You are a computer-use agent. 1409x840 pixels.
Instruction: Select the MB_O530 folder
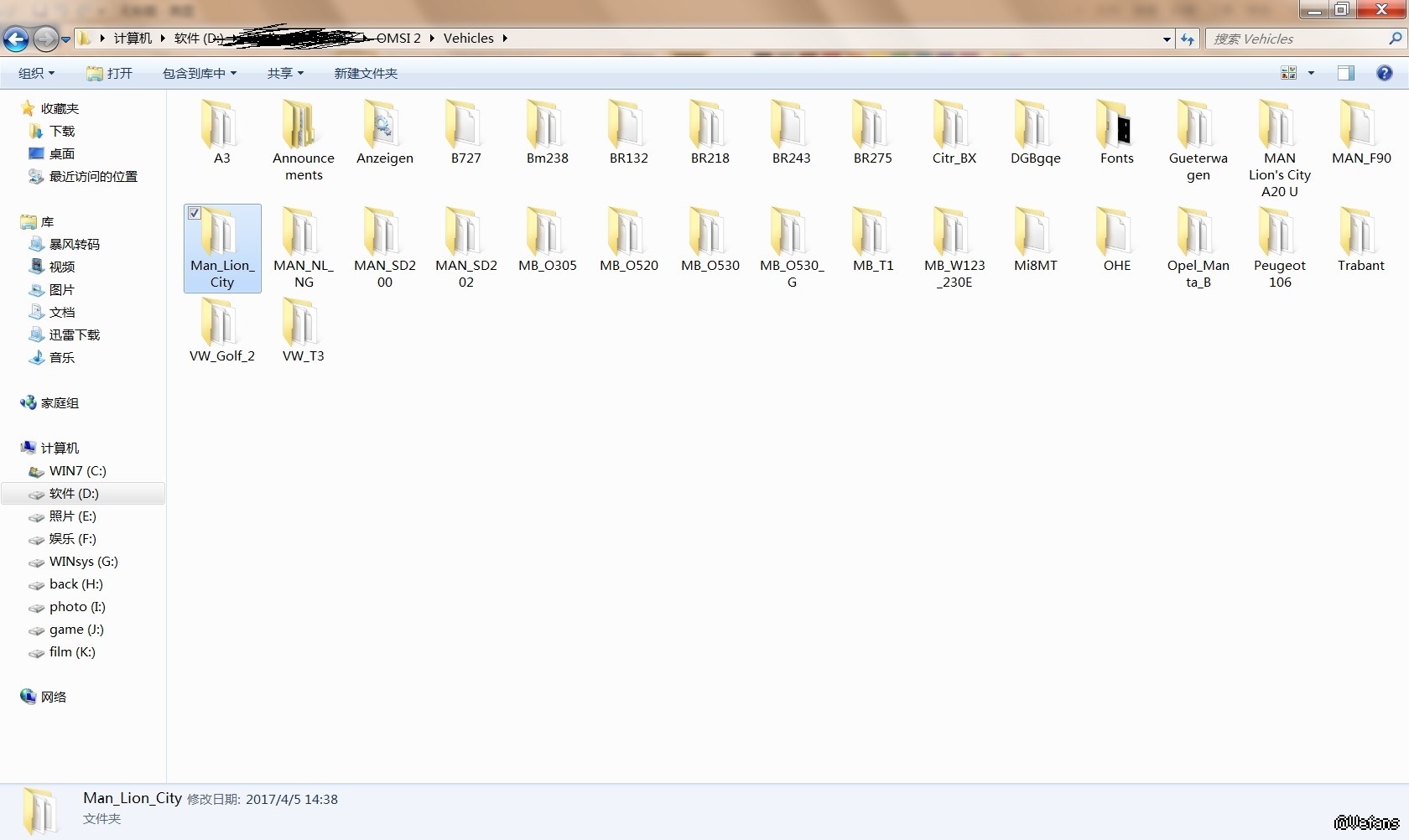tap(710, 240)
